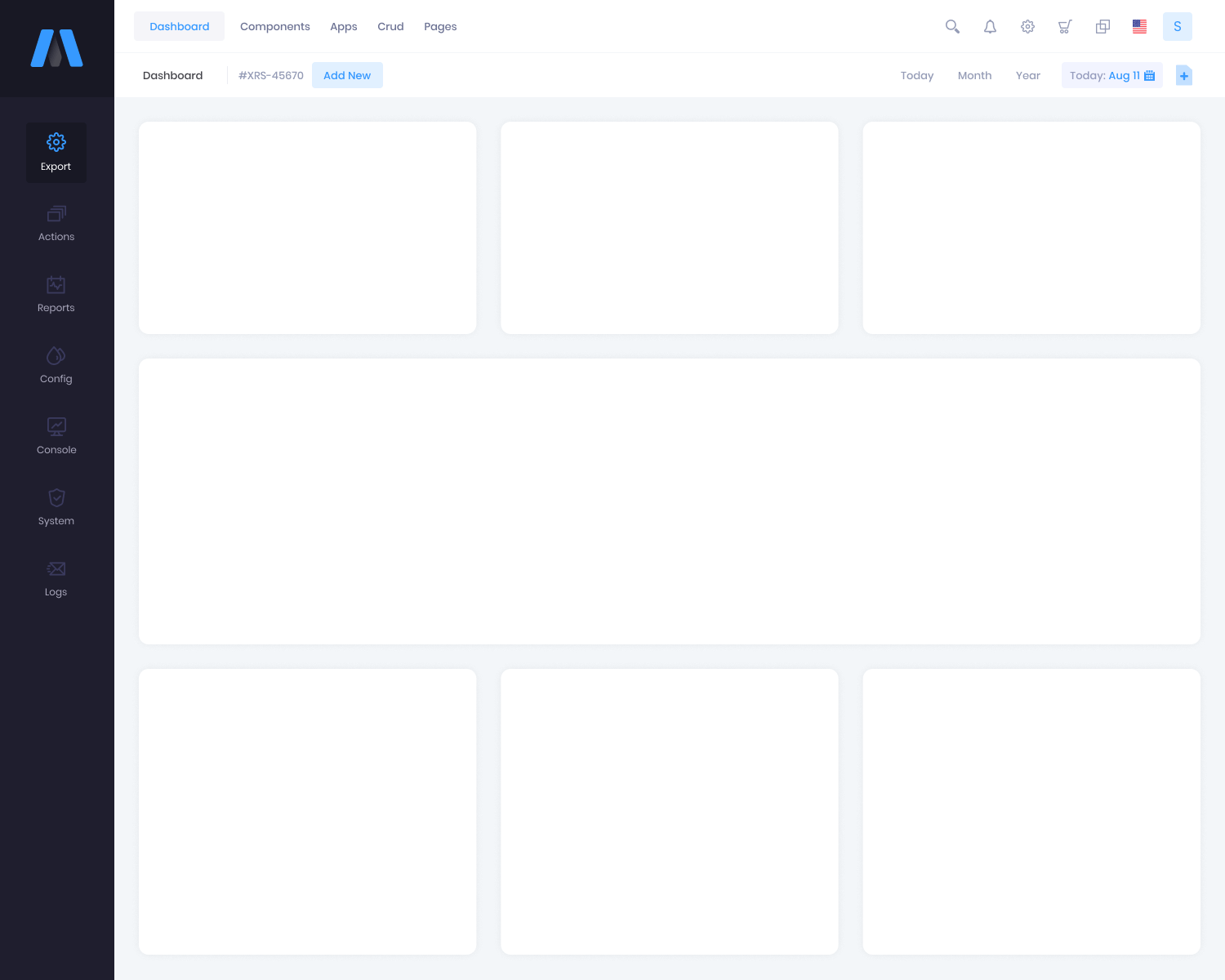Open the user avatar S menu
Screen dimensions: 1225x980
click(x=1177, y=27)
